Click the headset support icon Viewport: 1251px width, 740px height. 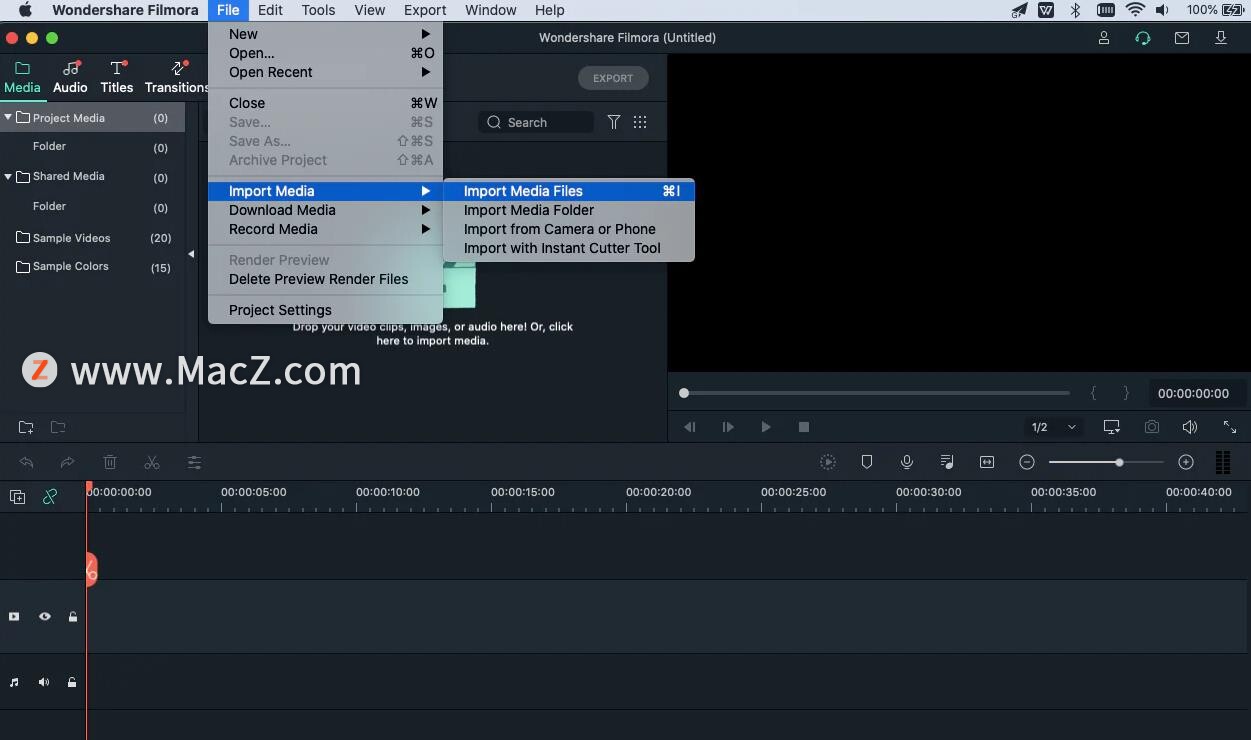(x=1143, y=38)
